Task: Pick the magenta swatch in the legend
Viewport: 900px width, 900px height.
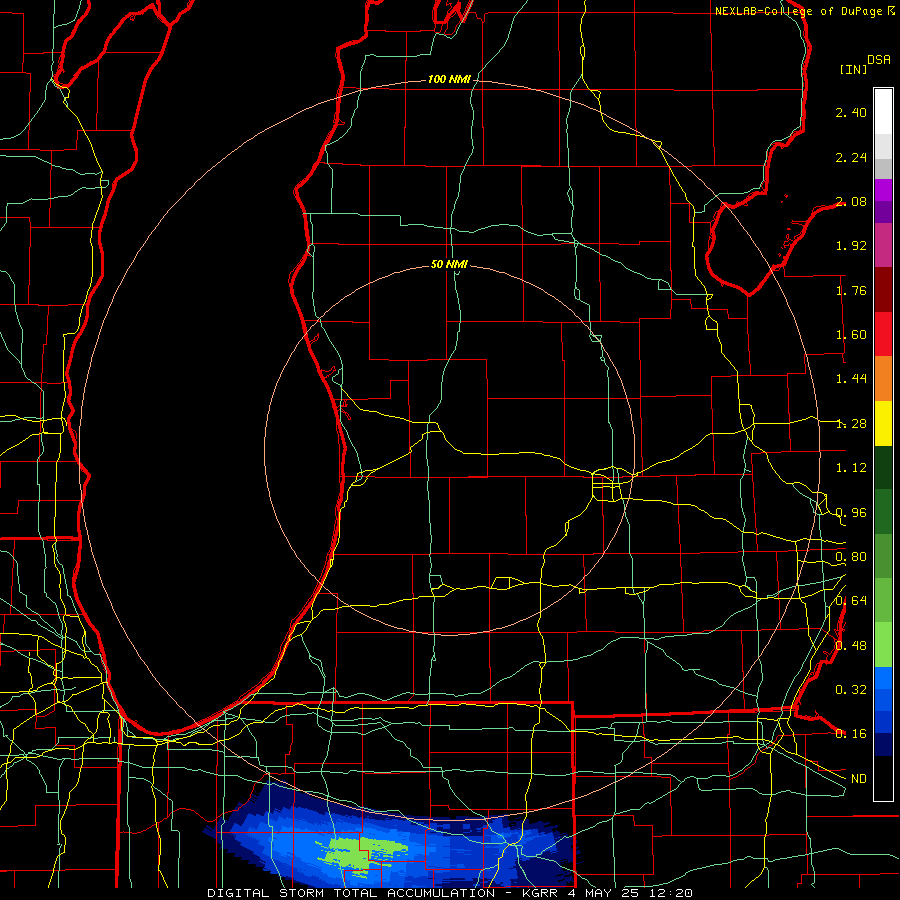Action: pyautogui.click(x=883, y=191)
